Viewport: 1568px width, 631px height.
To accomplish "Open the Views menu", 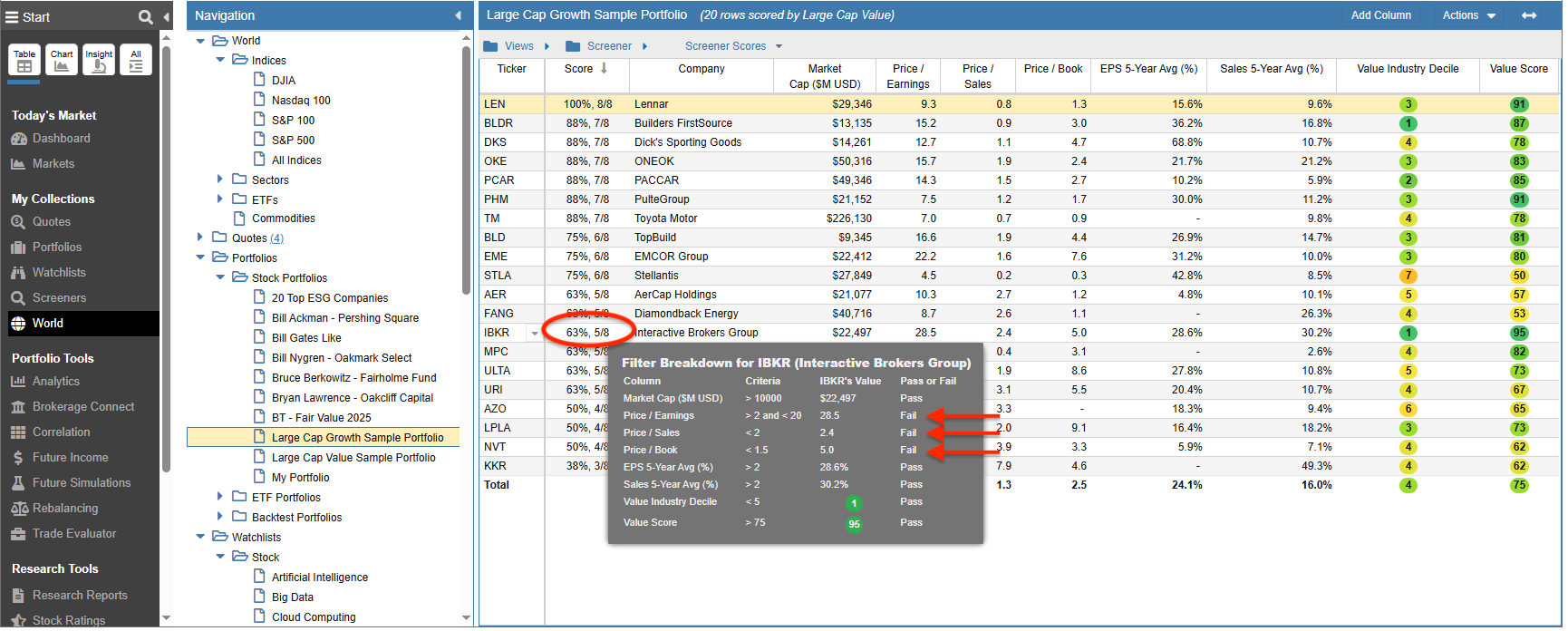I will pyautogui.click(x=518, y=46).
